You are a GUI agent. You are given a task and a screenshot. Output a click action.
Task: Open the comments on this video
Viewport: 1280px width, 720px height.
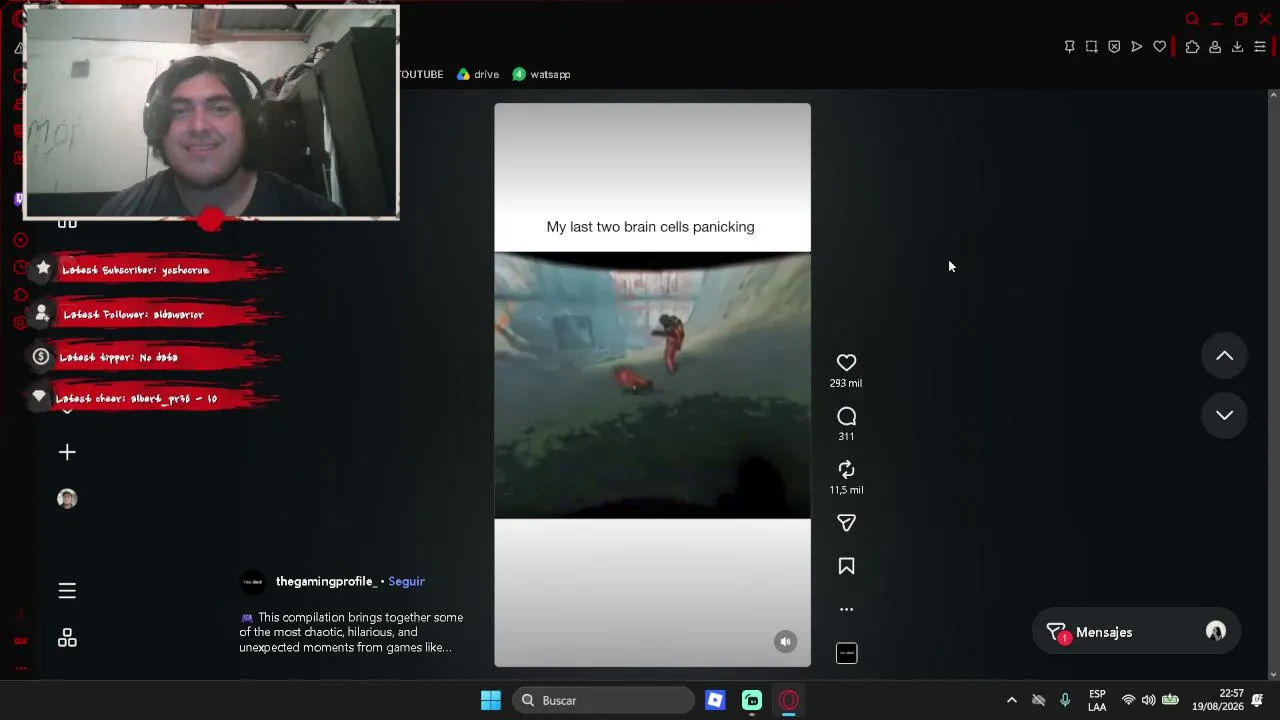(846, 417)
